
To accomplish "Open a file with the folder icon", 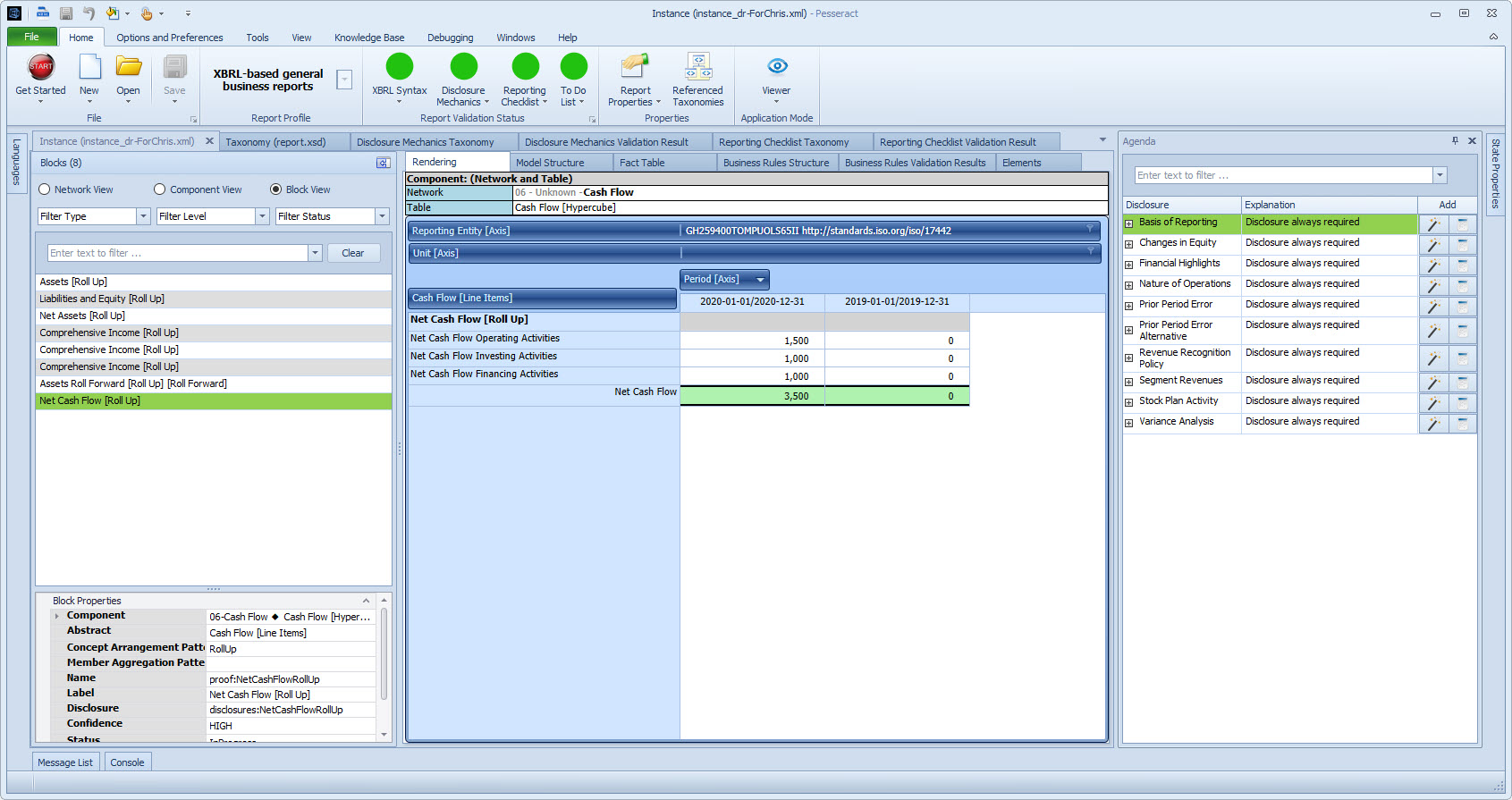I will 129,67.
